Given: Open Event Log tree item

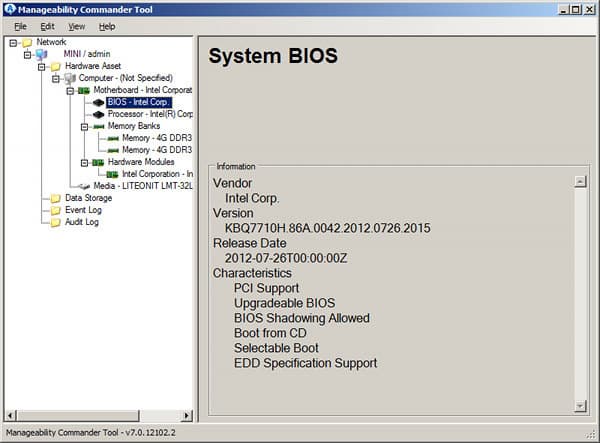Looking at the screenshot, I should 83,210.
